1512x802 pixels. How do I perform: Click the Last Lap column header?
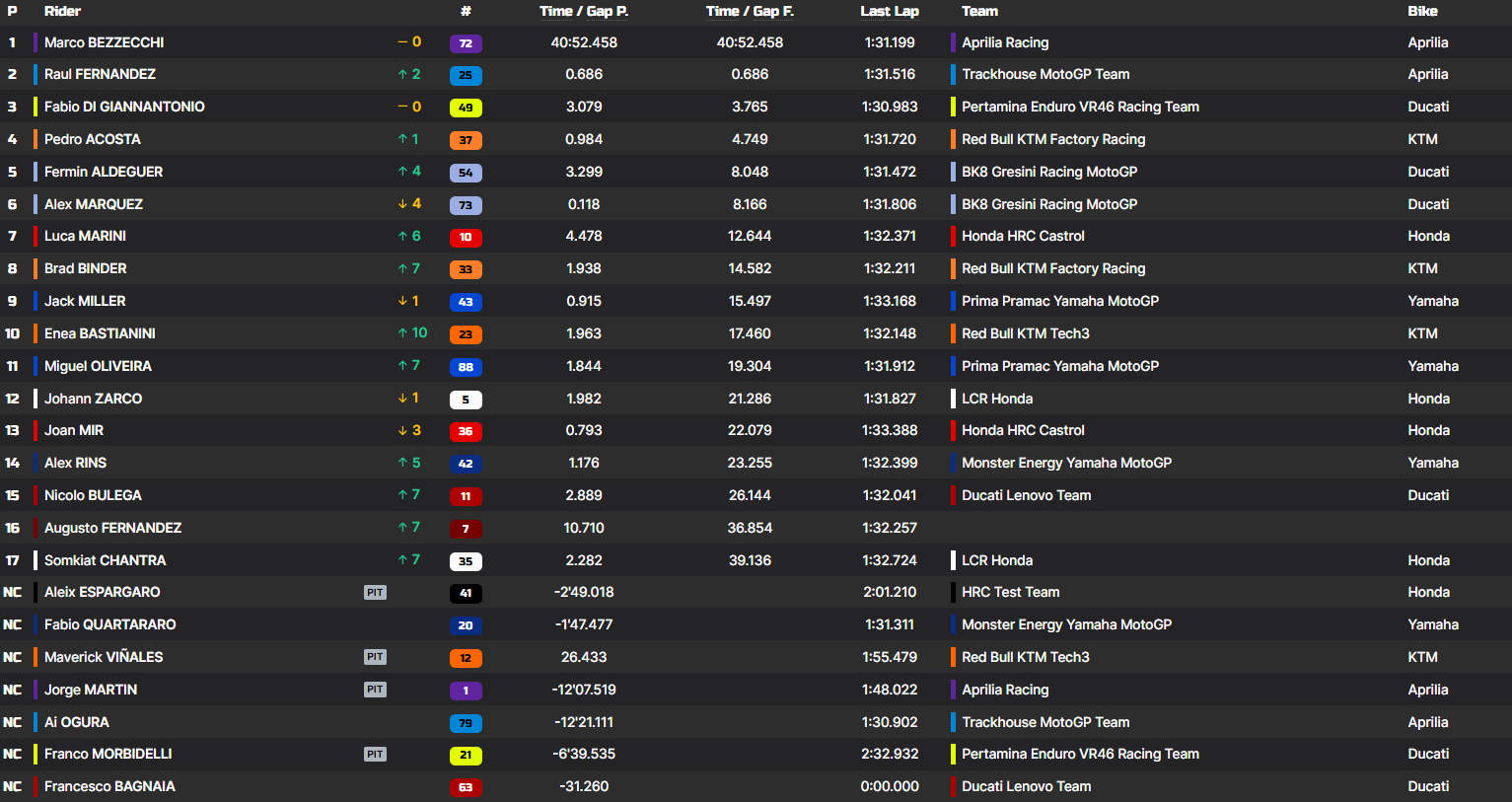[889, 11]
